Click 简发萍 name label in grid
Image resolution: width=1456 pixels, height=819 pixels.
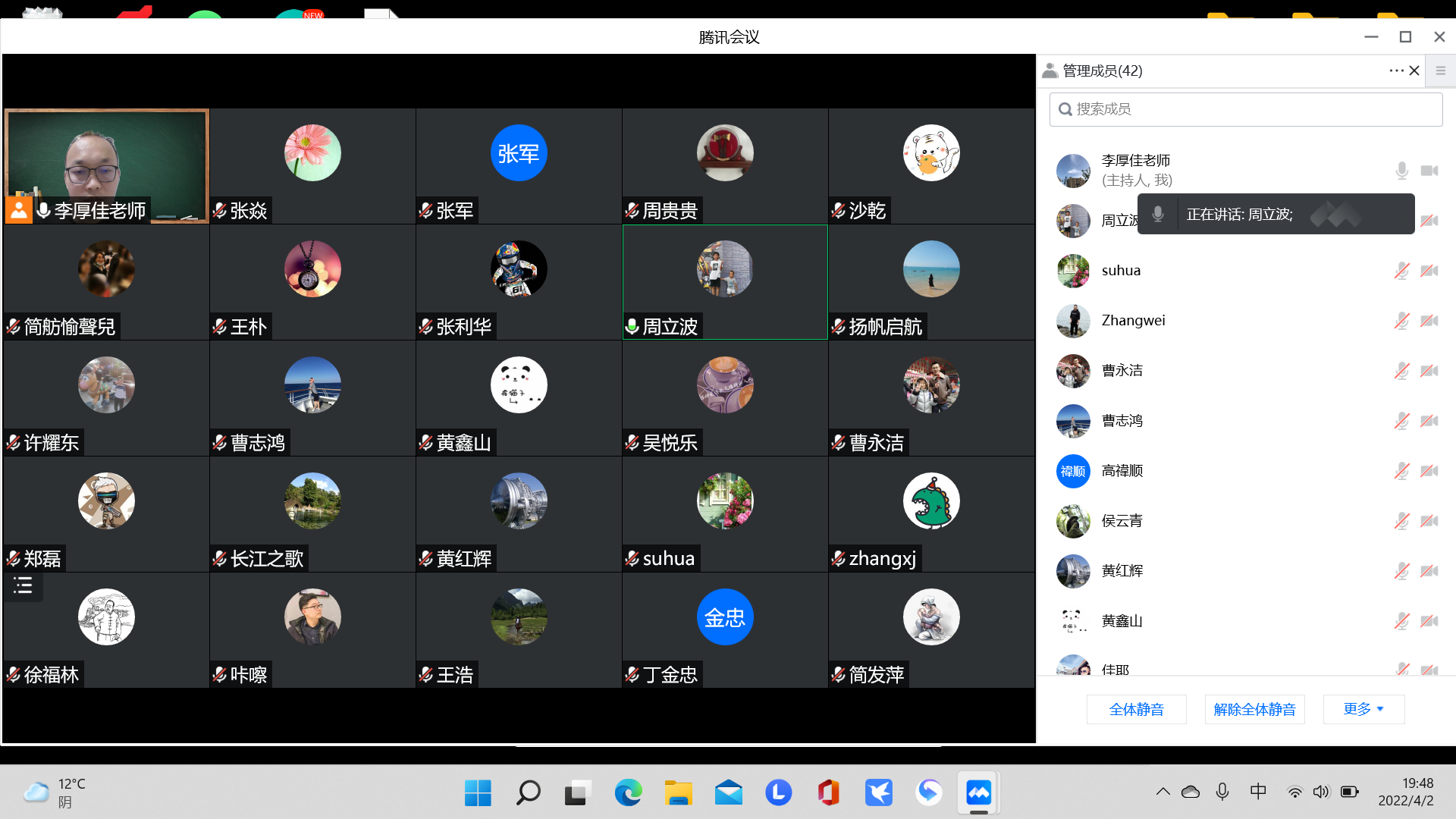pos(877,675)
